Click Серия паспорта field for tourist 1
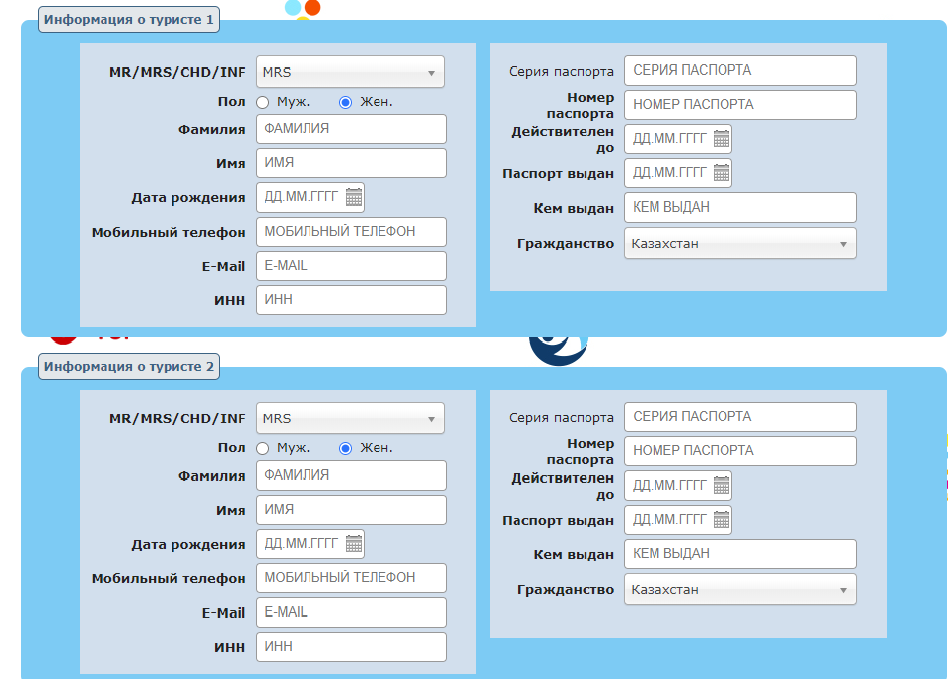This screenshot has height=682, width=948. click(x=740, y=70)
